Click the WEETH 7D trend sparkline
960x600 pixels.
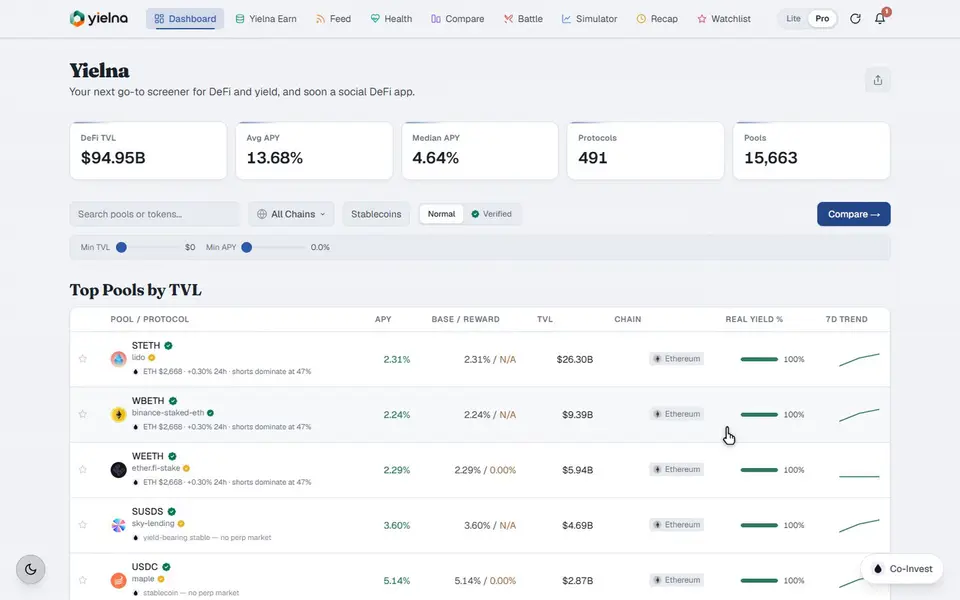click(x=859, y=476)
